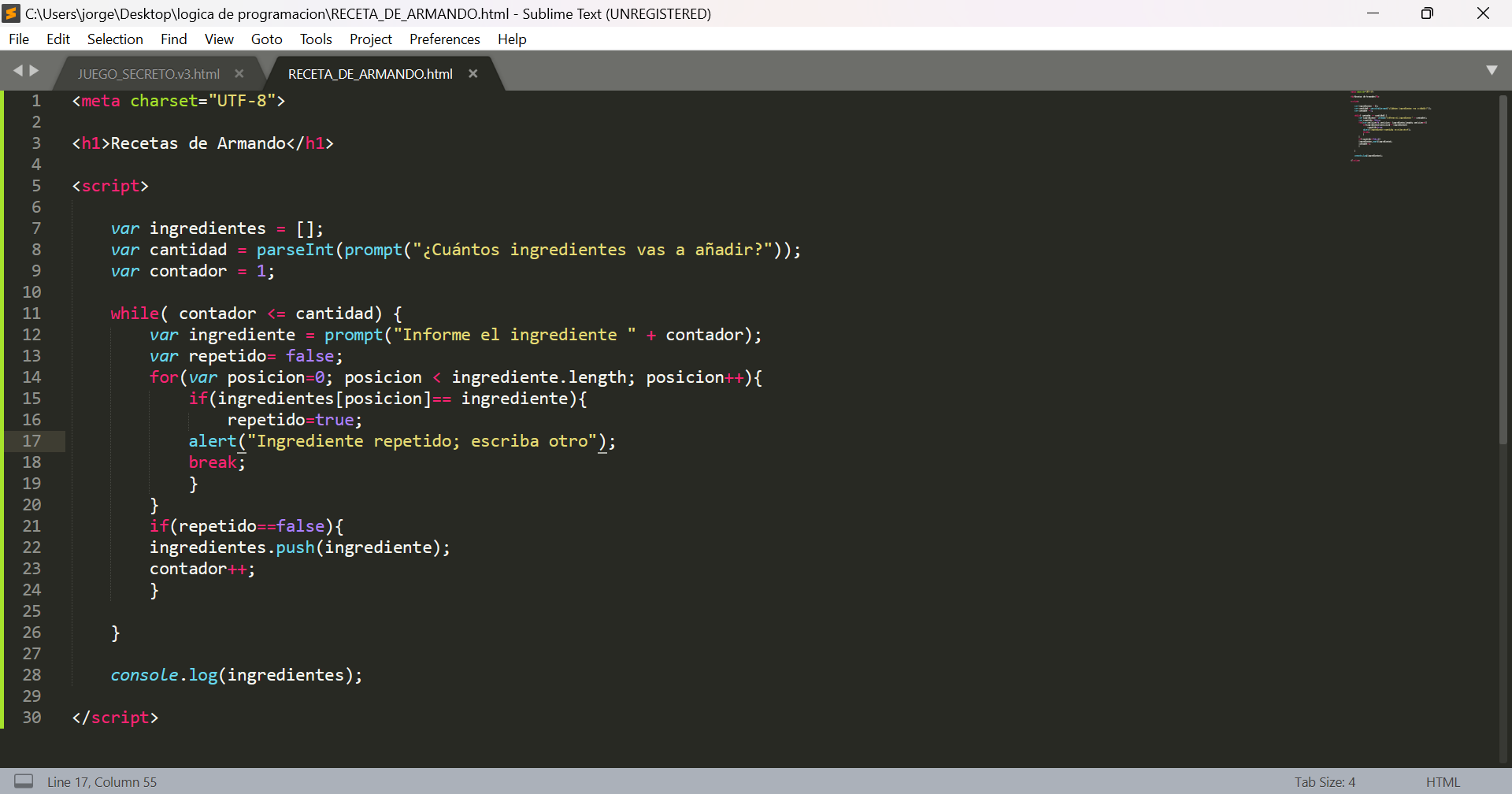The width and height of the screenshot is (1512, 794).
Task: Click the closing </script> tag
Action: 115,718
